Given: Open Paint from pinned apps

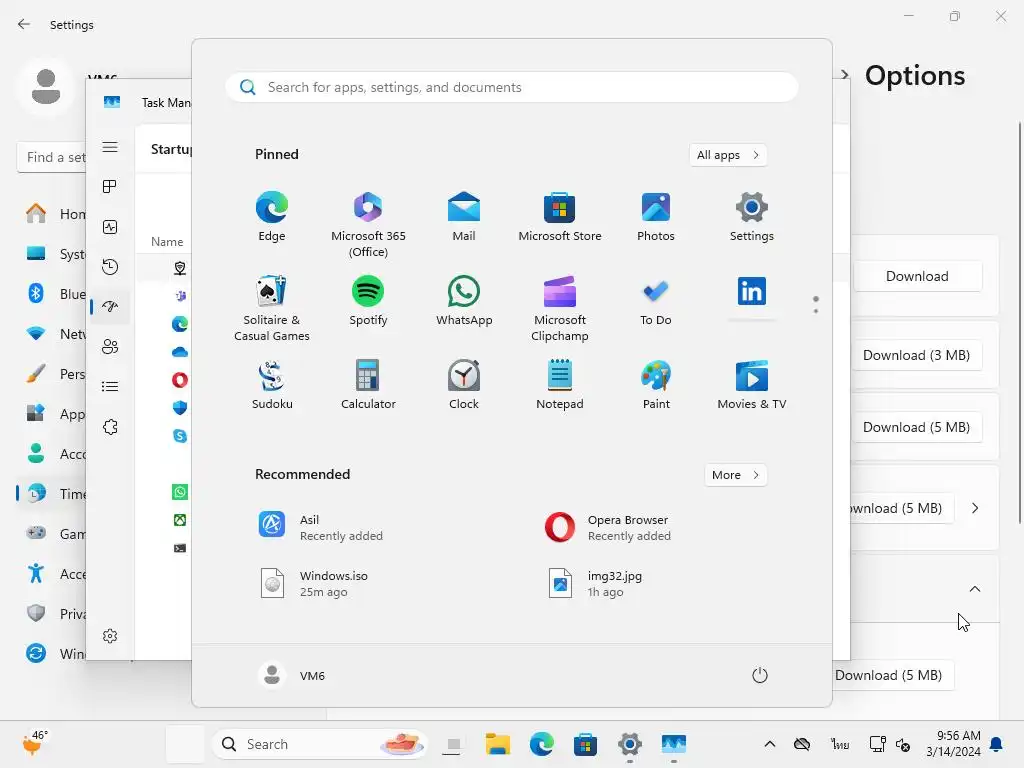Looking at the screenshot, I should click(656, 385).
